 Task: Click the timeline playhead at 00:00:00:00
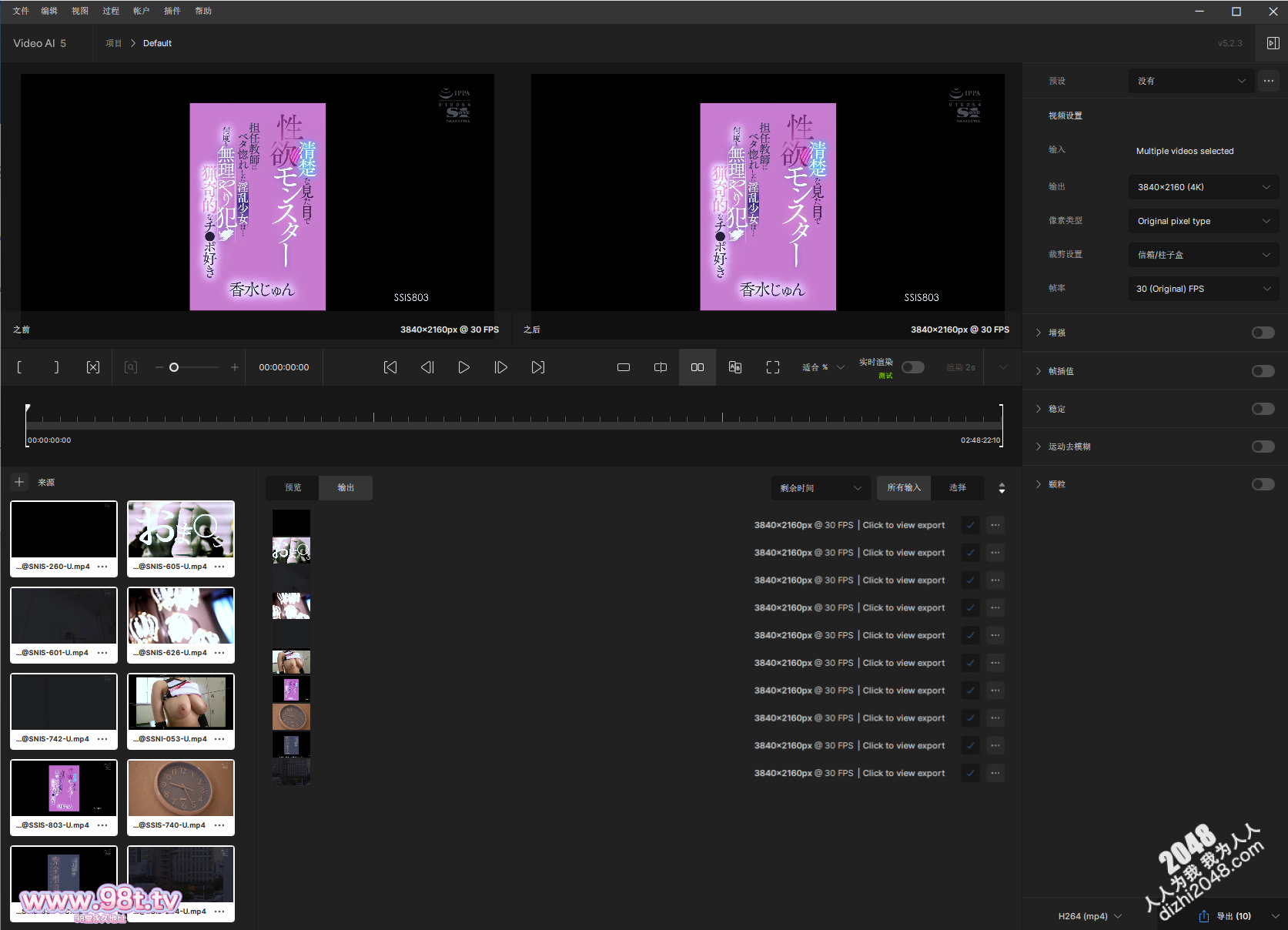(x=28, y=410)
